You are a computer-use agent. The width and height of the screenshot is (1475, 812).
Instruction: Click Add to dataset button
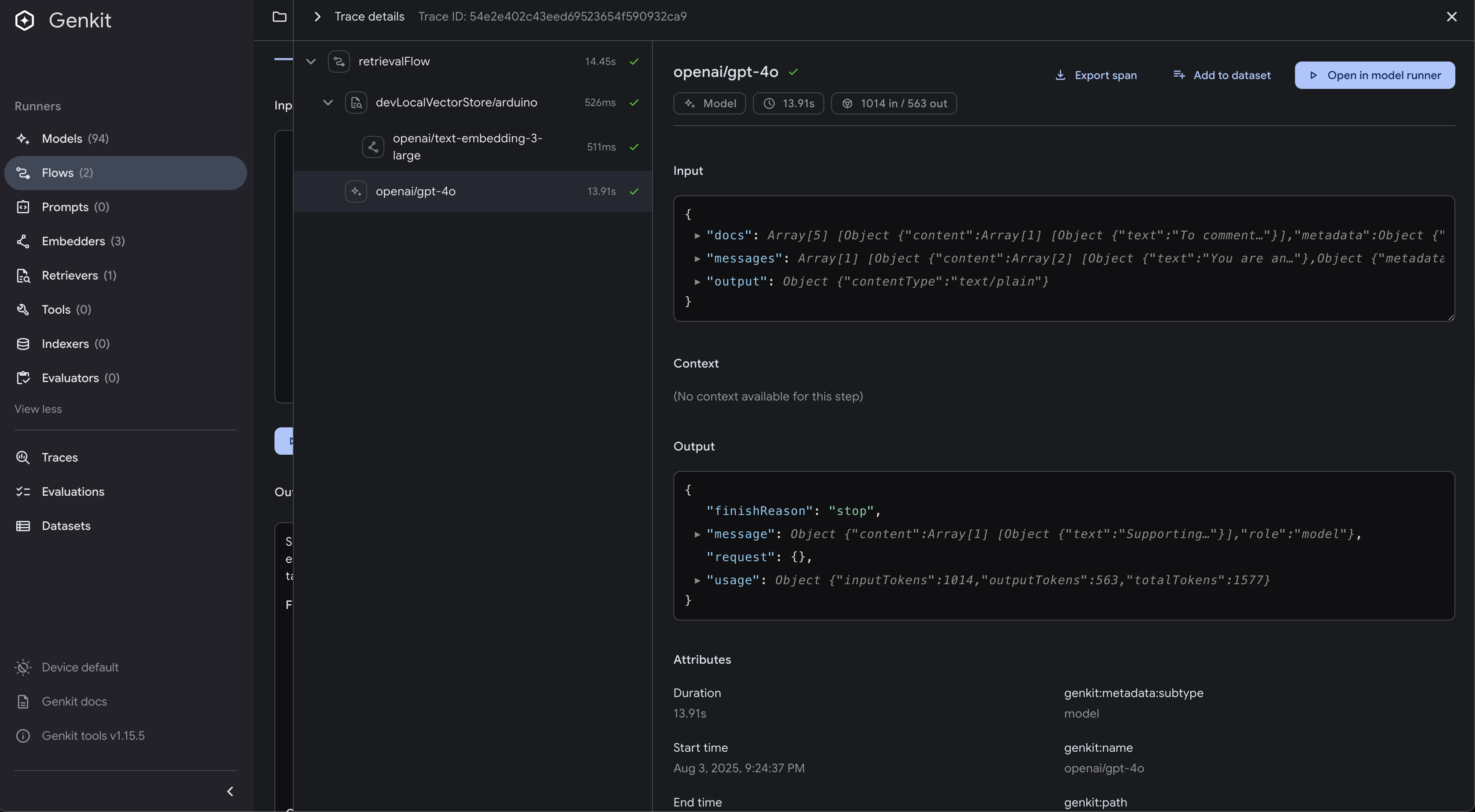(x=1222, y=76)
